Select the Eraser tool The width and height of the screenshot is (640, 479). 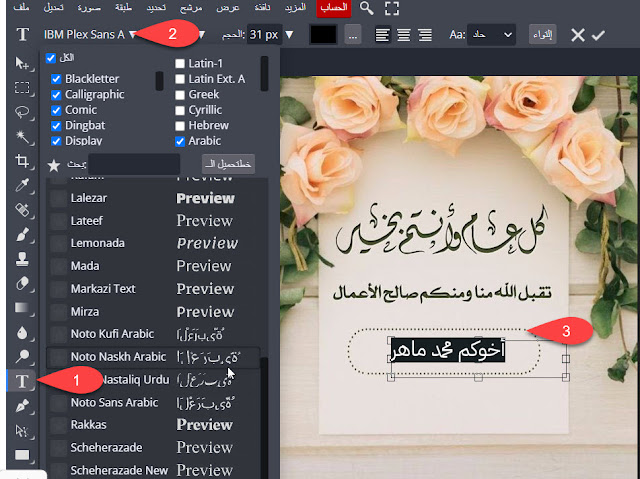click(22, 283)
